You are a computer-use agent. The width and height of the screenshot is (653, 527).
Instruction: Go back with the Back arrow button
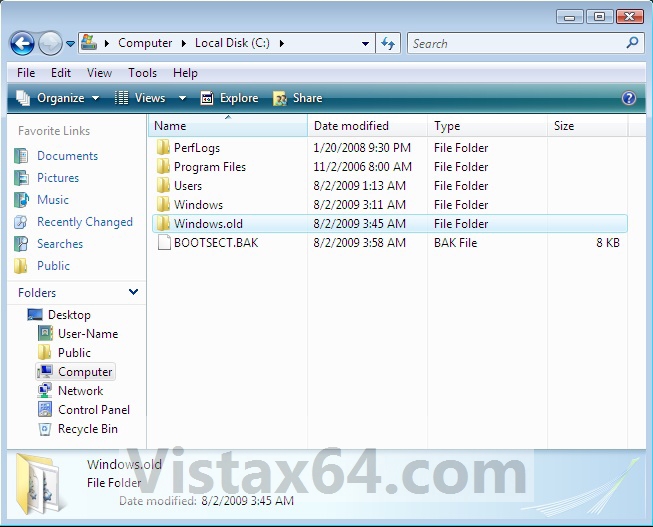point(22,43)
